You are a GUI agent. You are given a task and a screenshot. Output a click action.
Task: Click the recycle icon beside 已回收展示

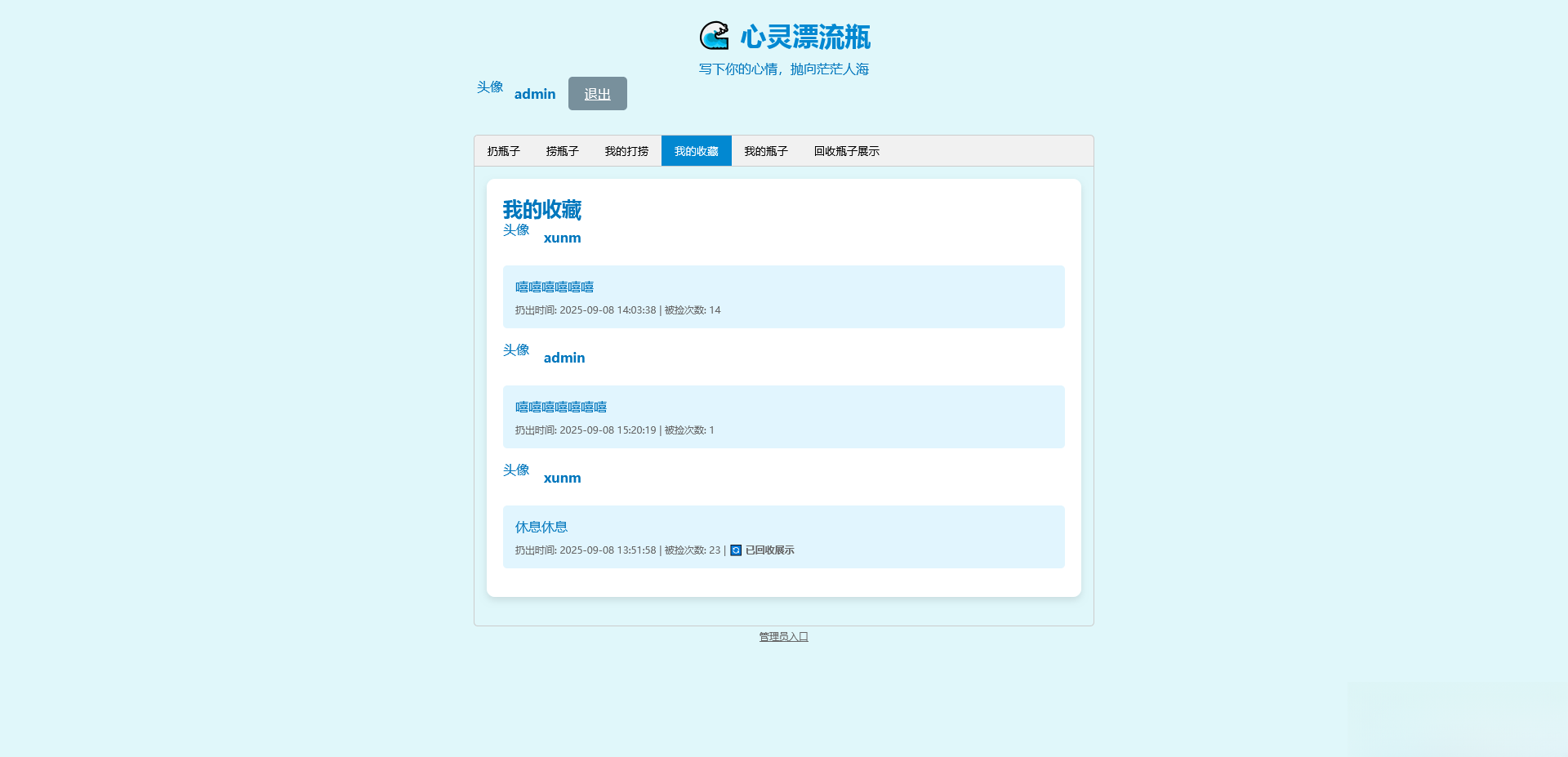tap(733, 550)
